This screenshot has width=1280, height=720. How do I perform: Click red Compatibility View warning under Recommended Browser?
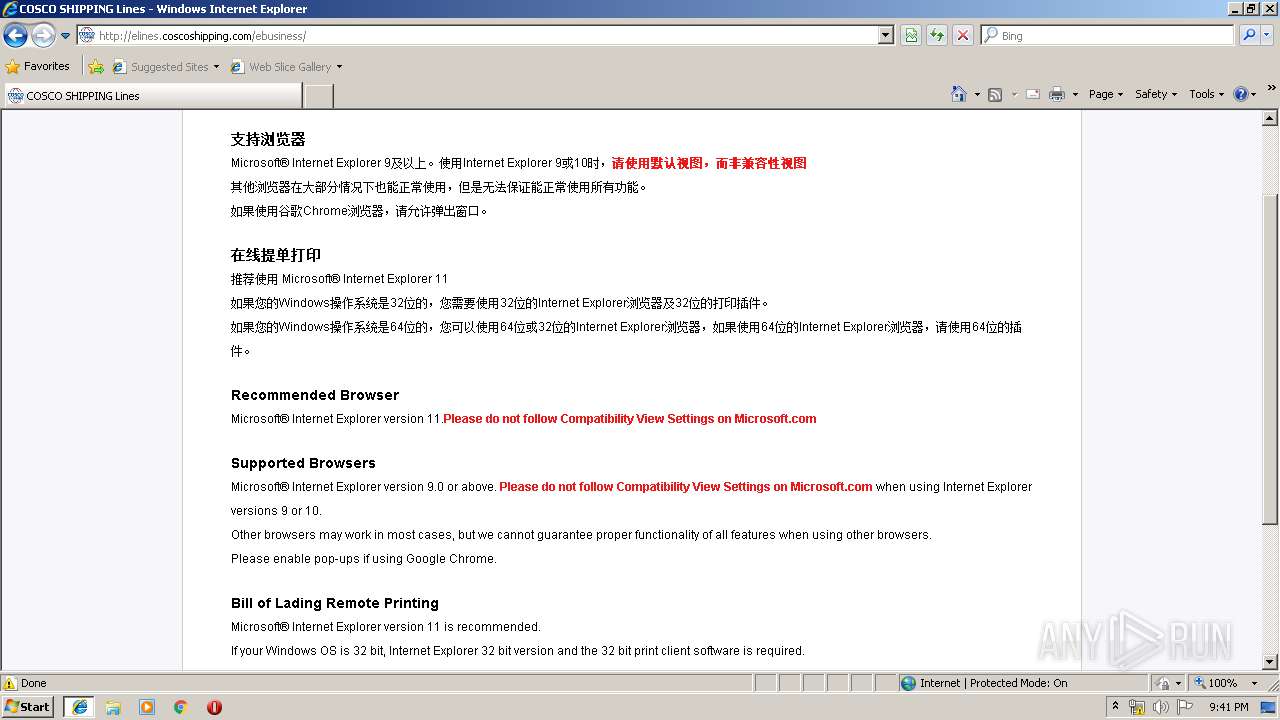(x=630, y=419)
